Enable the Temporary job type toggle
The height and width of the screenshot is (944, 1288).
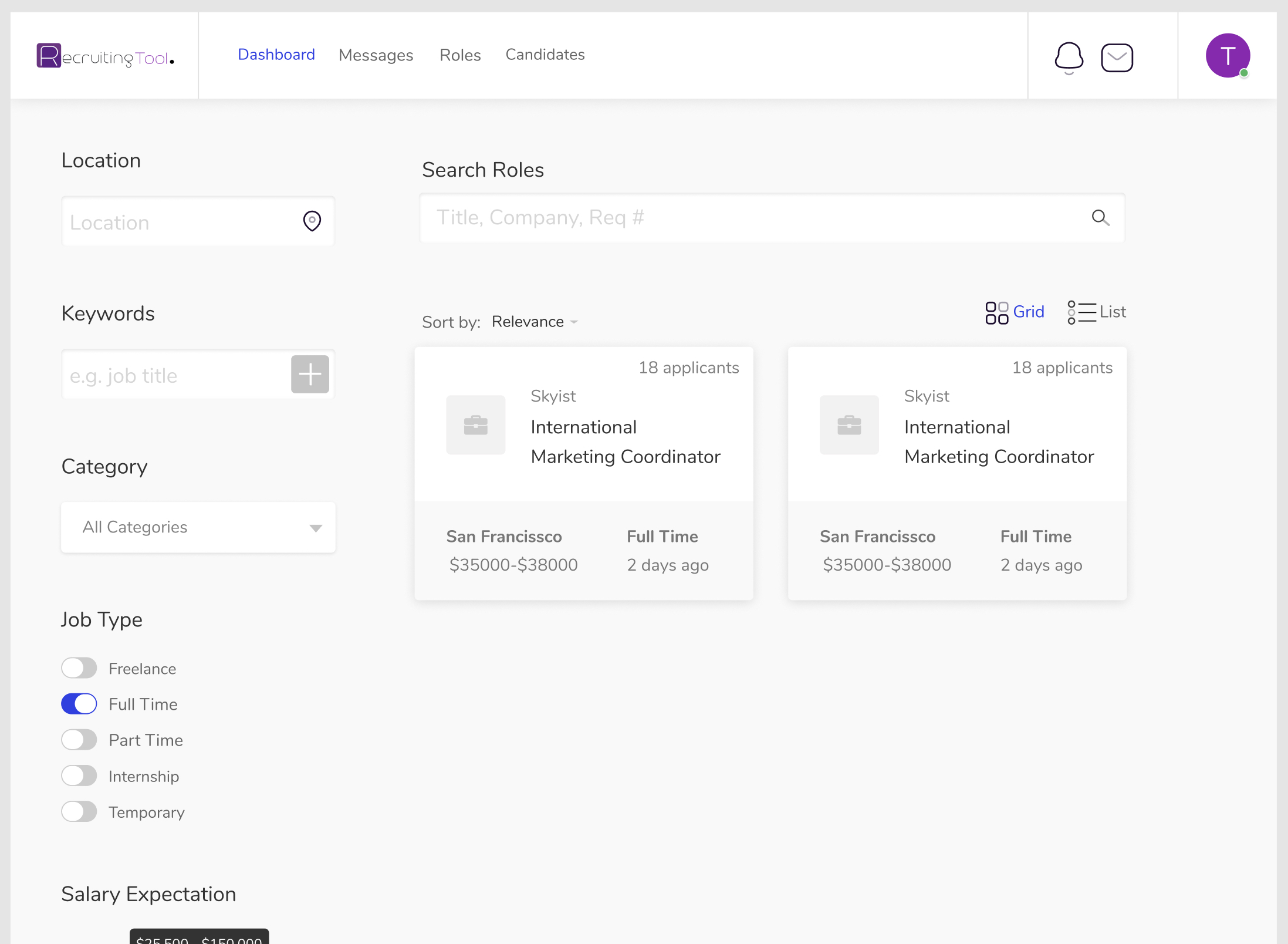[x=79, y=811]
